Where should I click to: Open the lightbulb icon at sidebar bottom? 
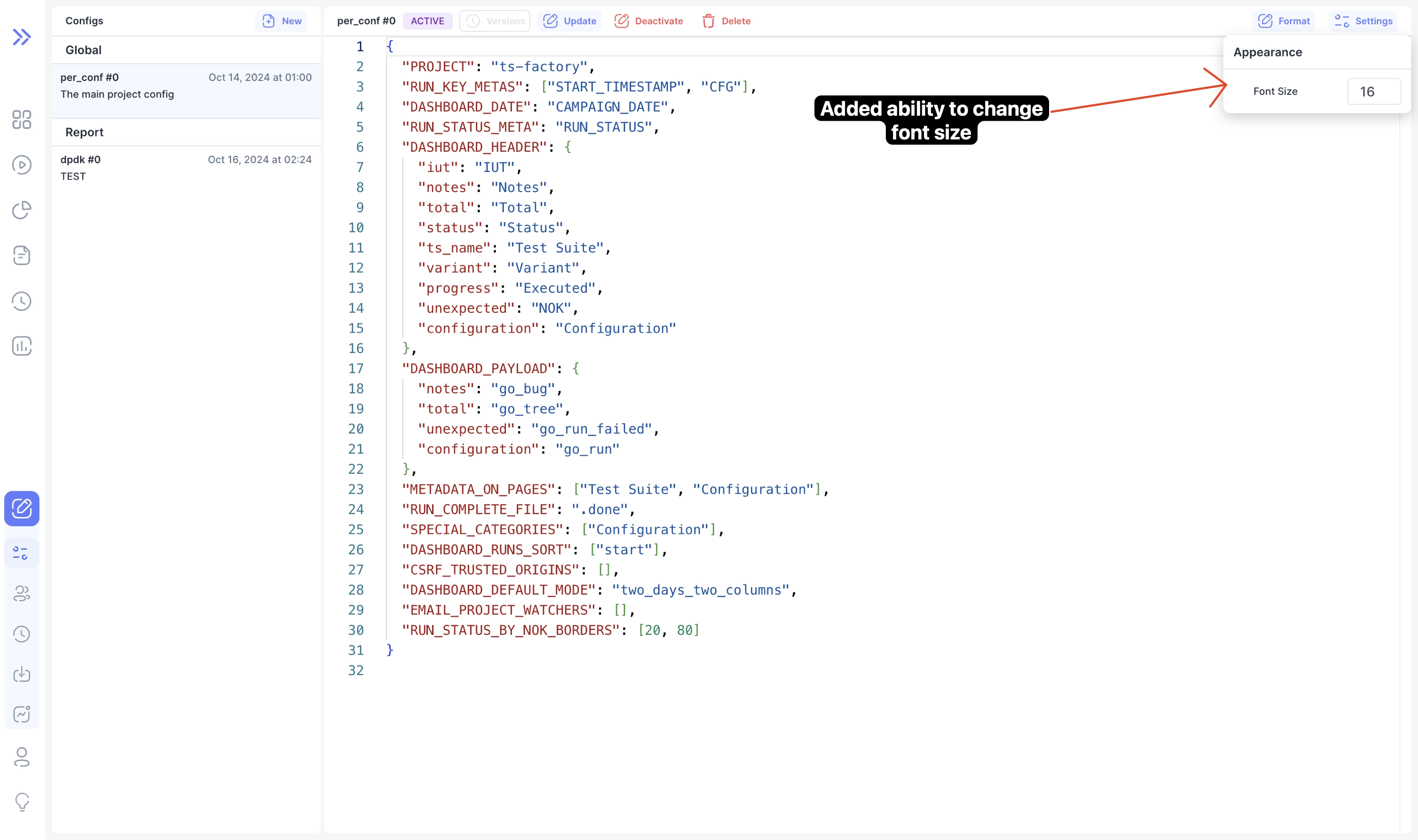(22, 801)
